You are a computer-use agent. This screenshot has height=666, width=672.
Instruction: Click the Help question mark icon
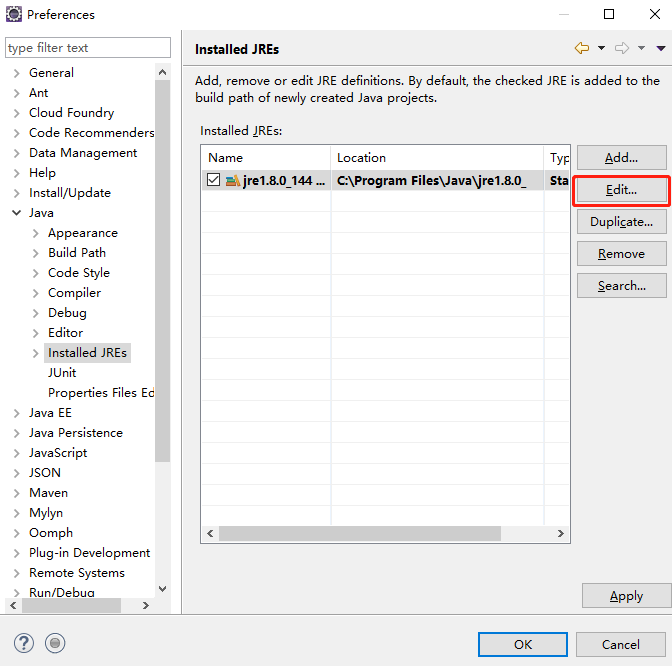[x=24, y=643]
